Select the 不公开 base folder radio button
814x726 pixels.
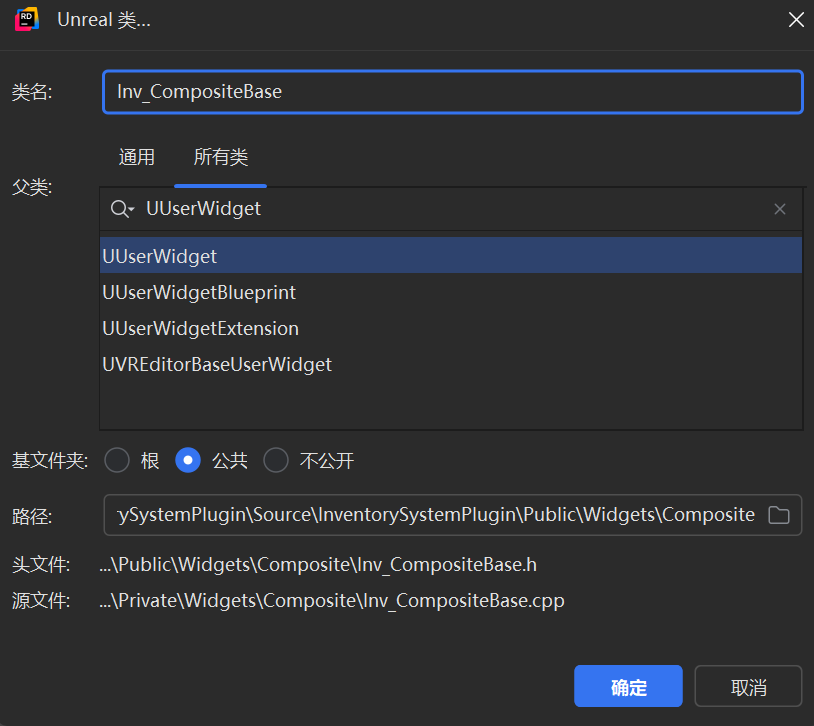(x=276, y=460)
